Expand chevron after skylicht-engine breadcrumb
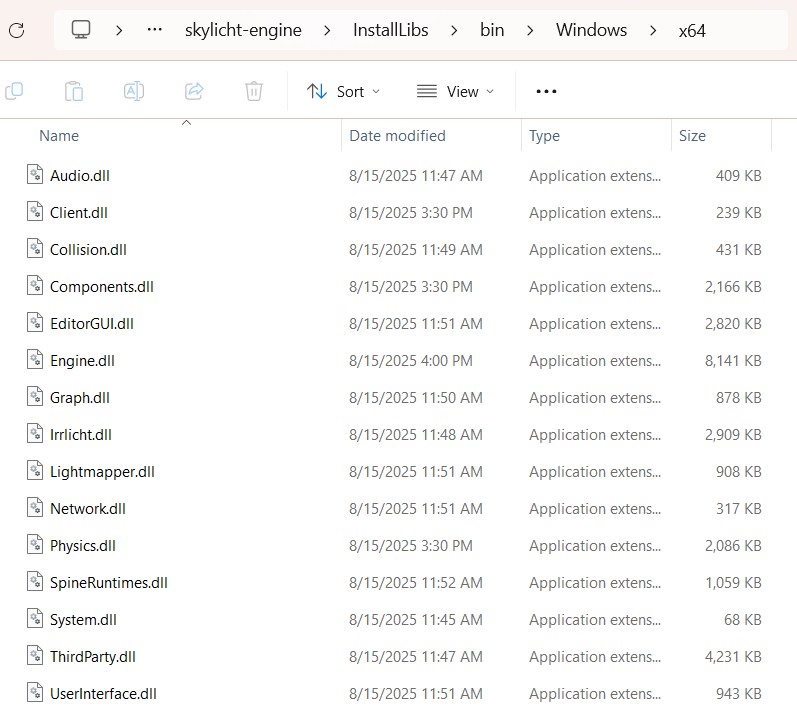797x716 pixels. [327, 30]
